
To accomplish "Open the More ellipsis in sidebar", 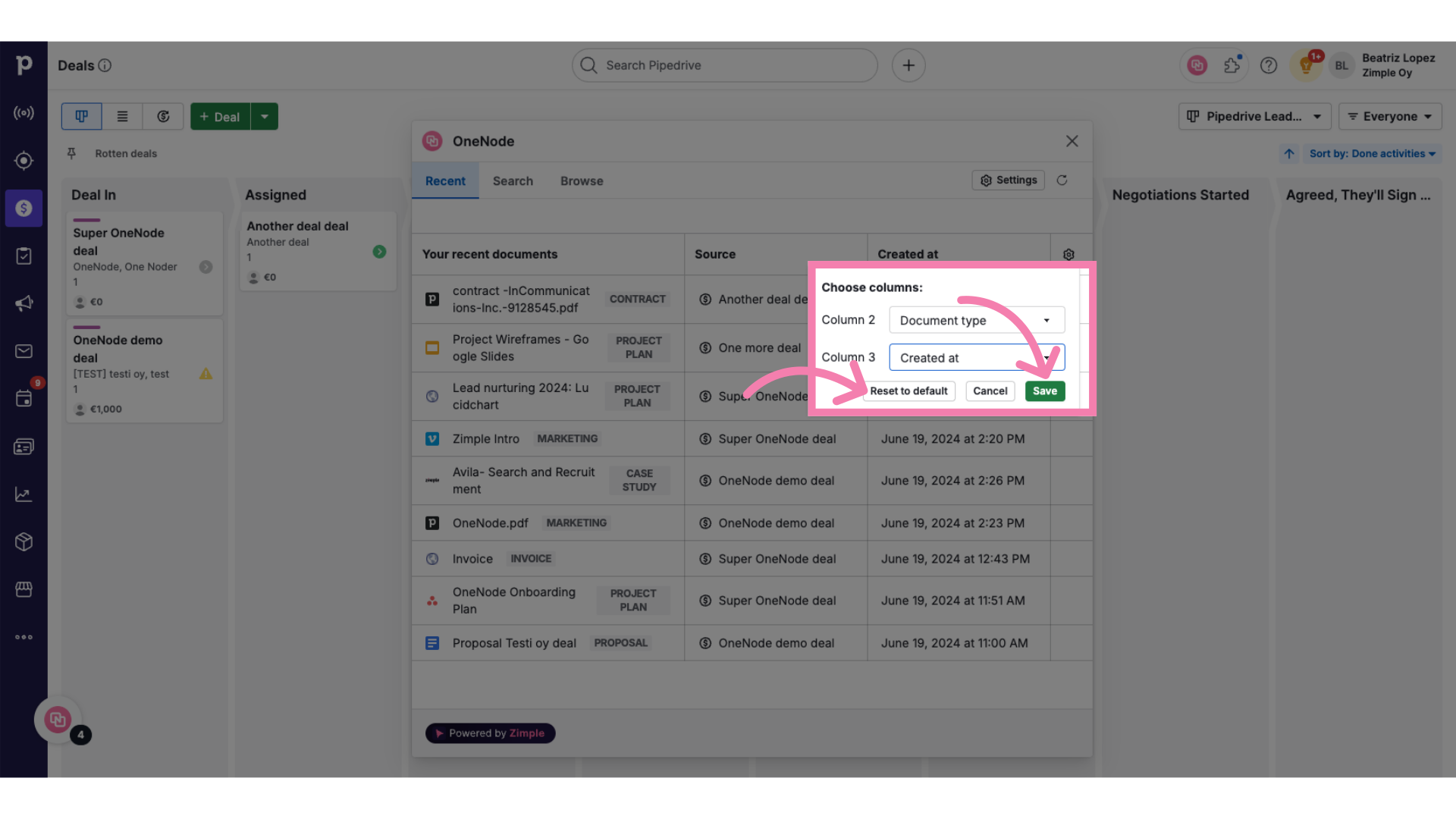I will point(24,637).
